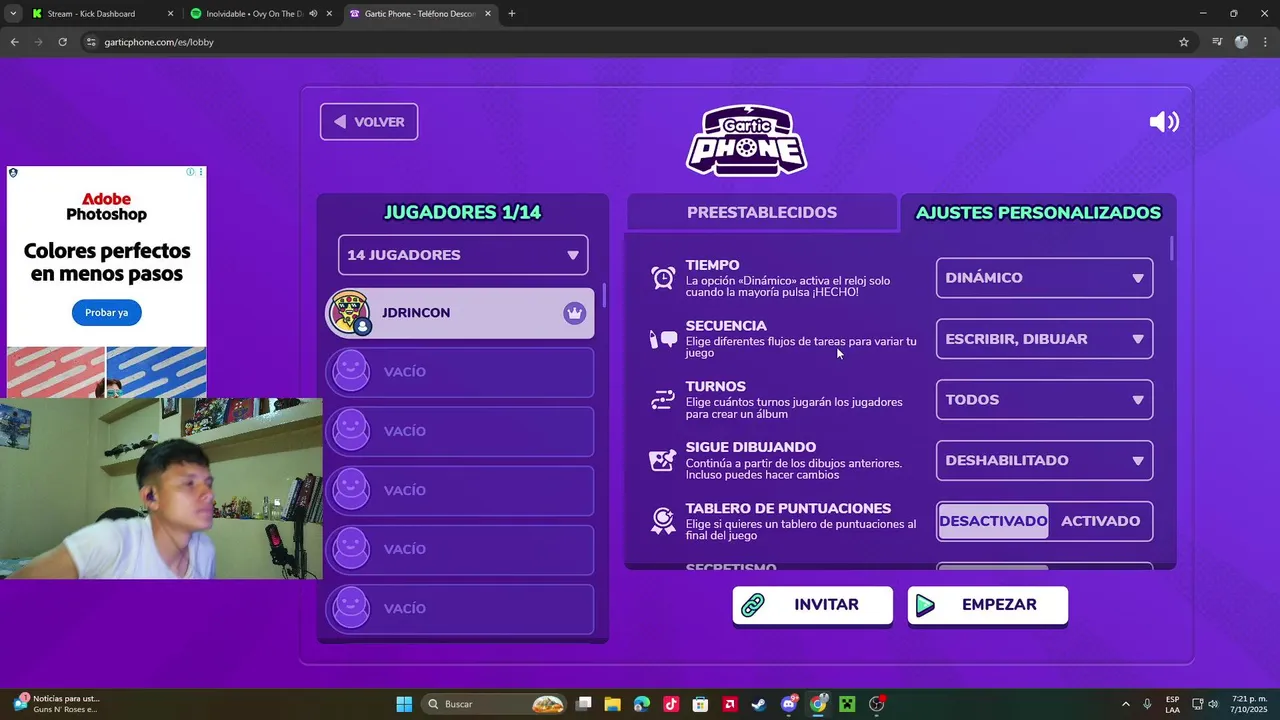Close the Stream - Kick Dashboard tab

click(170, 14)
